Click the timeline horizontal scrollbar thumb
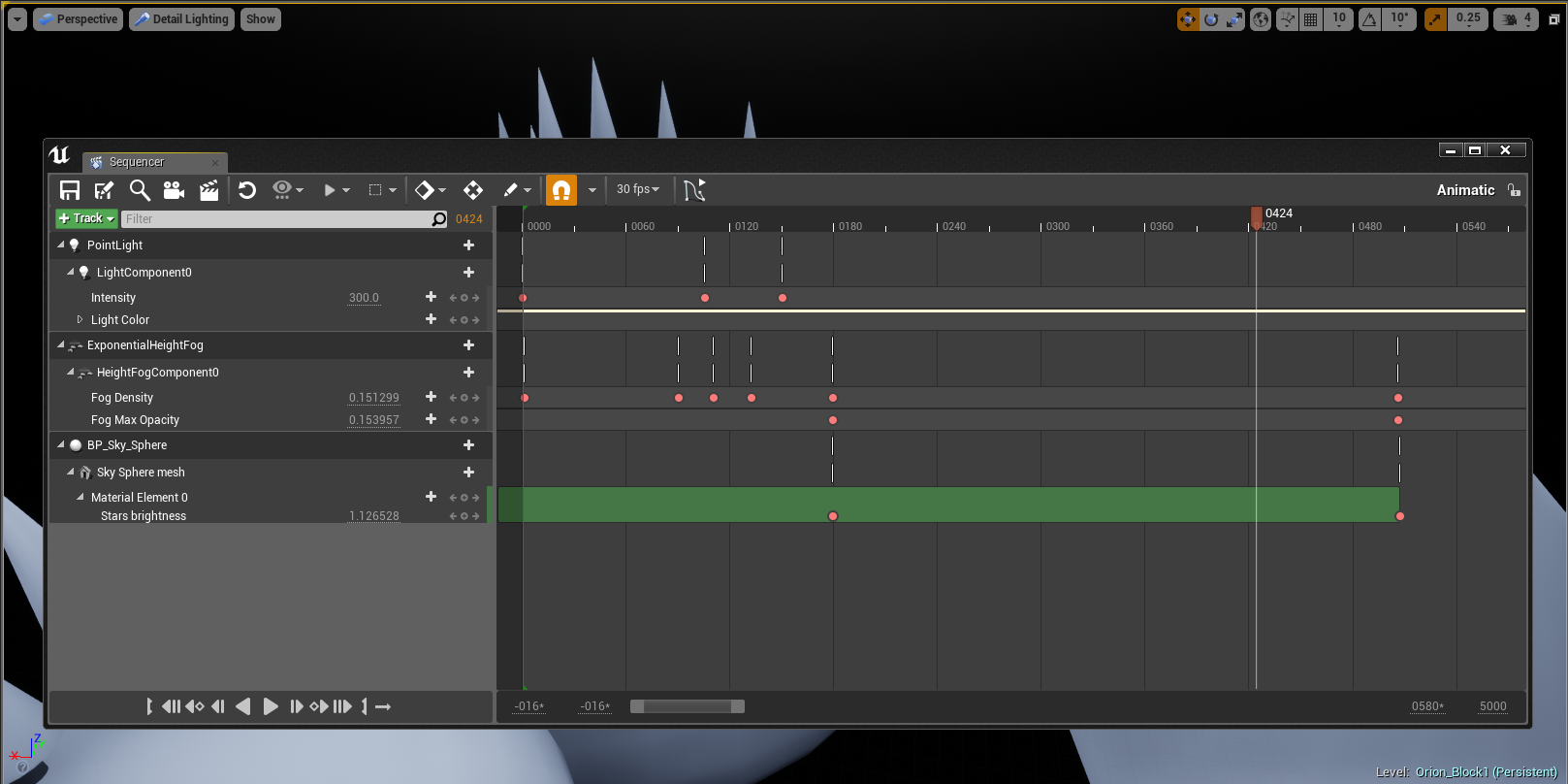 coord(688,706)
